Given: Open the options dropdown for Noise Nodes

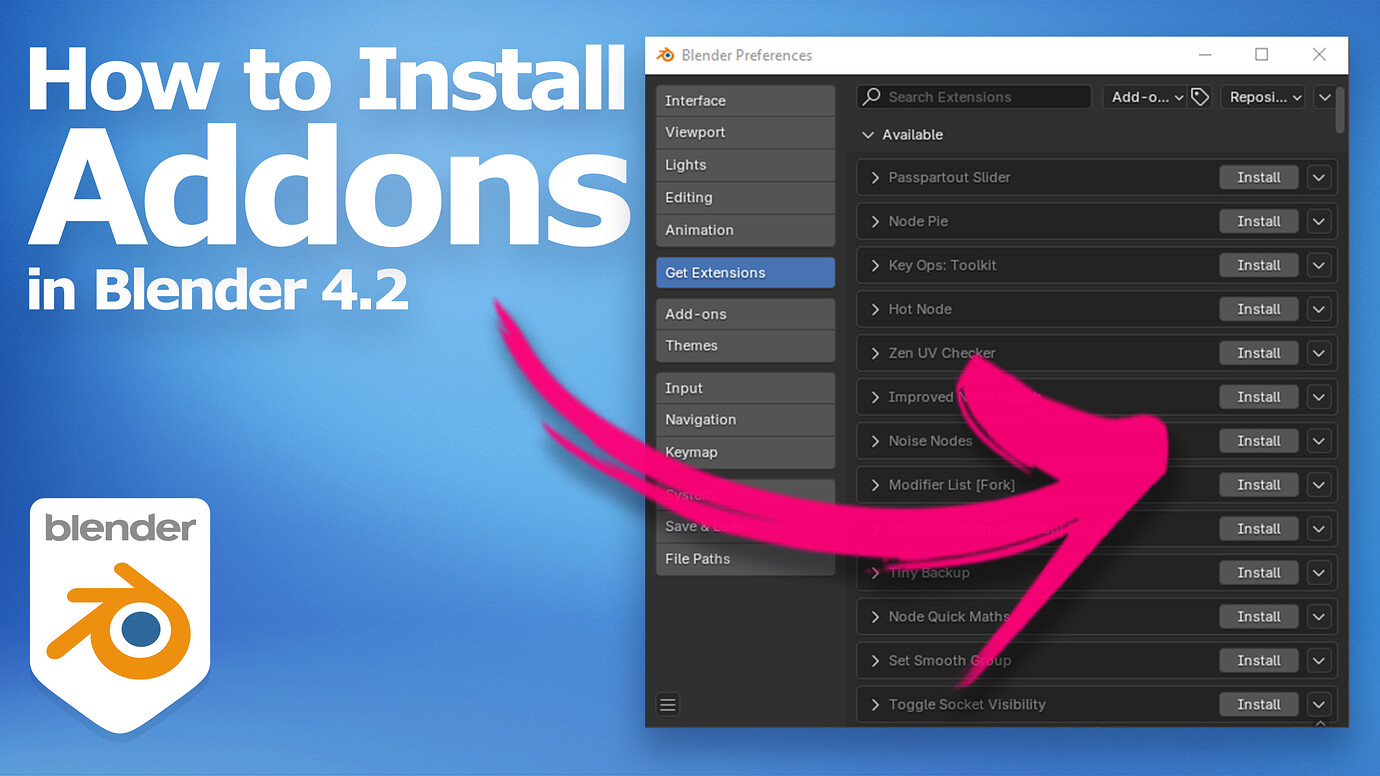Looking at the screenshot, I should click(x=1319, y=441).
